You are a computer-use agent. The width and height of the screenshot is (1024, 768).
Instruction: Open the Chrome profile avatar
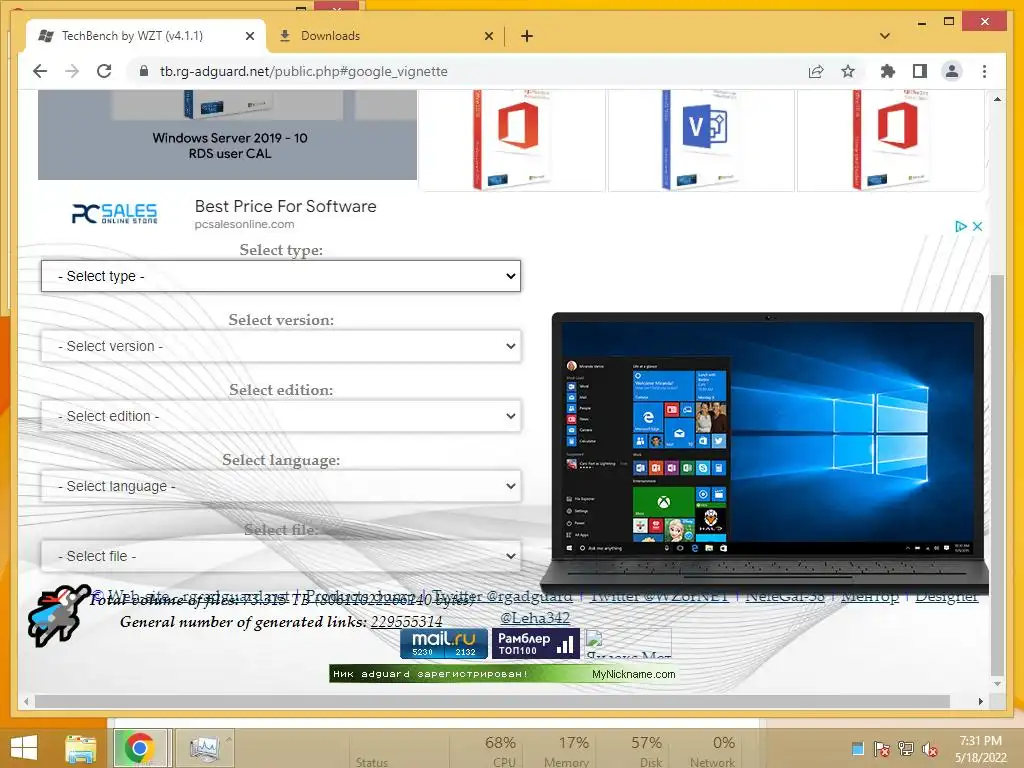coord(952,71)
